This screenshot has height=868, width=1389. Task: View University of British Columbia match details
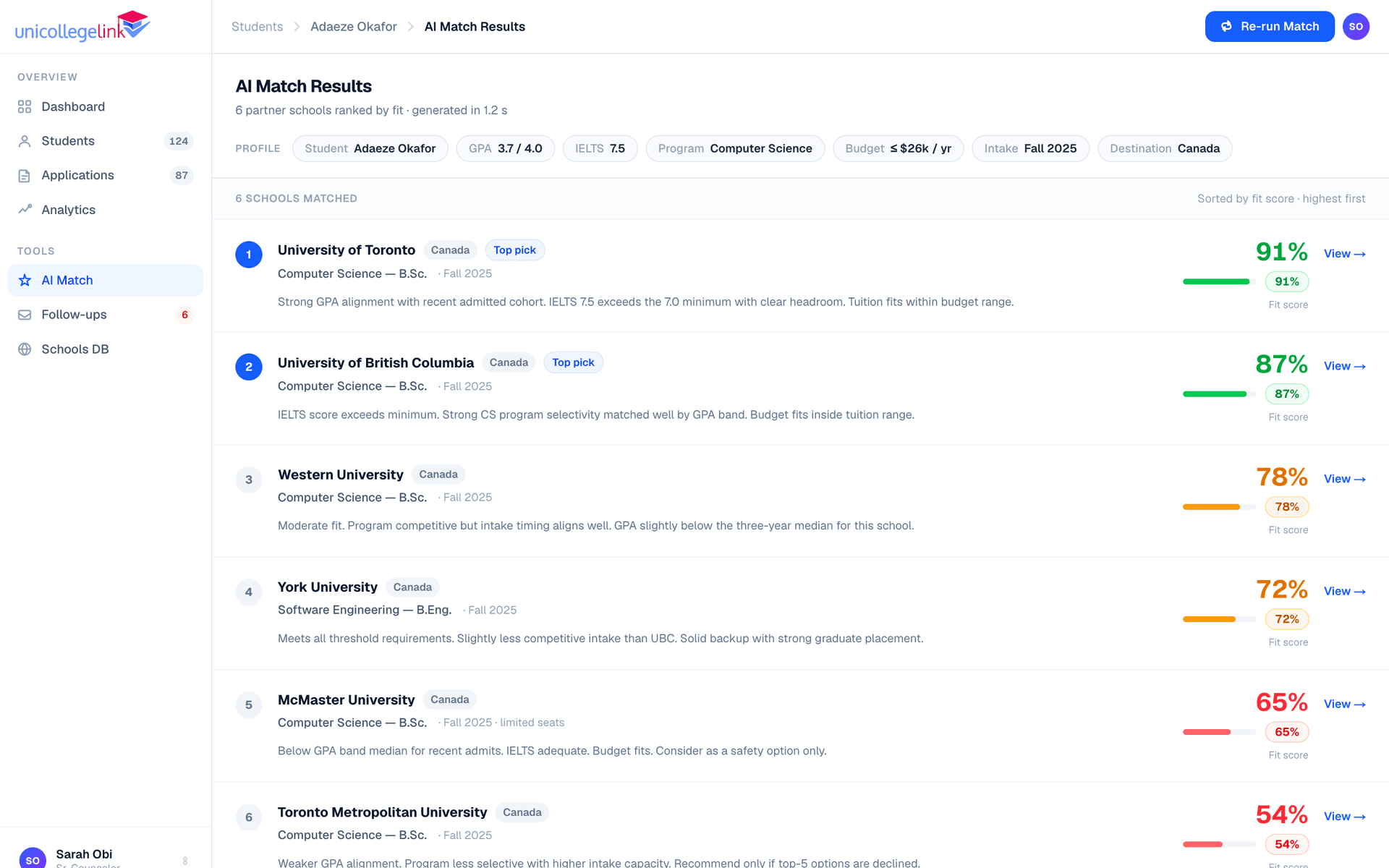point(1345,366)
